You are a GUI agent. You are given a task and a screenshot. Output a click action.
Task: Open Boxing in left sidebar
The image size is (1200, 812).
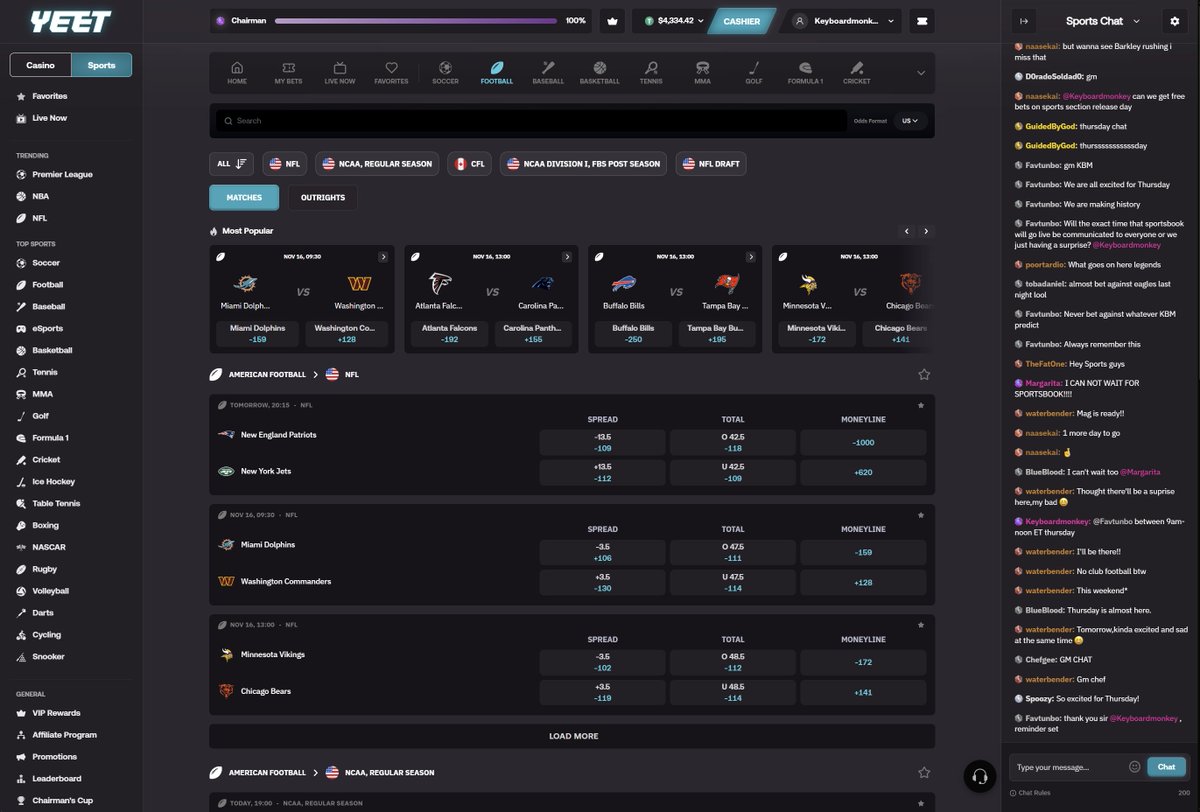(x=45, y=525)
